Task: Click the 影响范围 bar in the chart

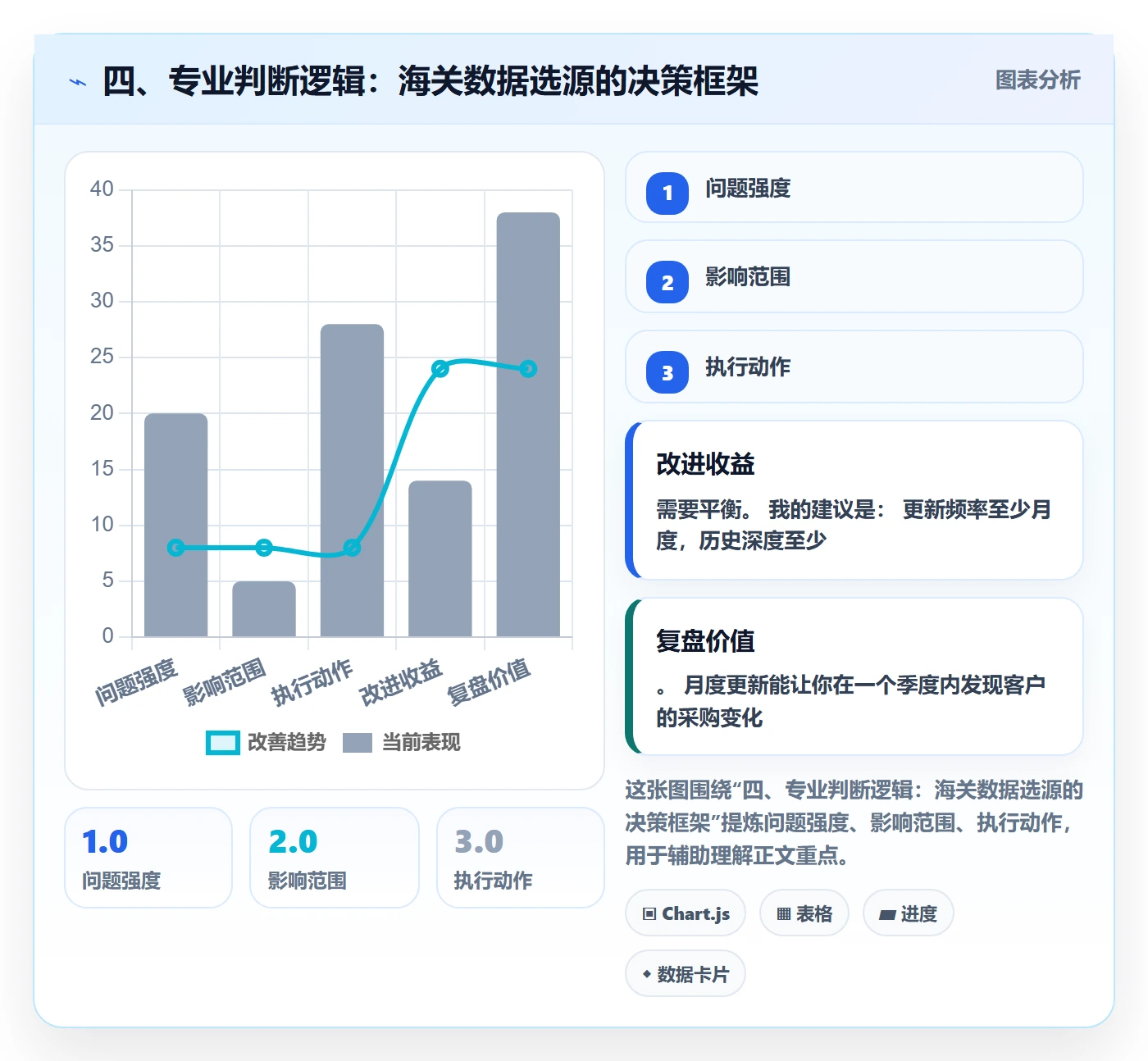Action: pyautogui.click(x=264, y=608)
